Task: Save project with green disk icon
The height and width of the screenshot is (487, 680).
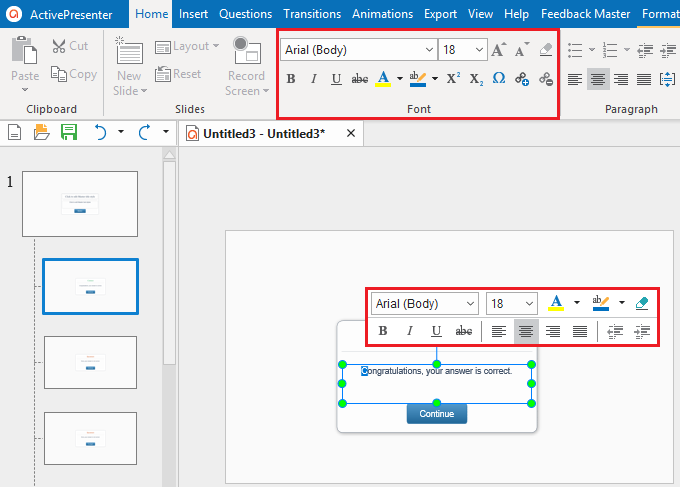Action: (69, 132)
